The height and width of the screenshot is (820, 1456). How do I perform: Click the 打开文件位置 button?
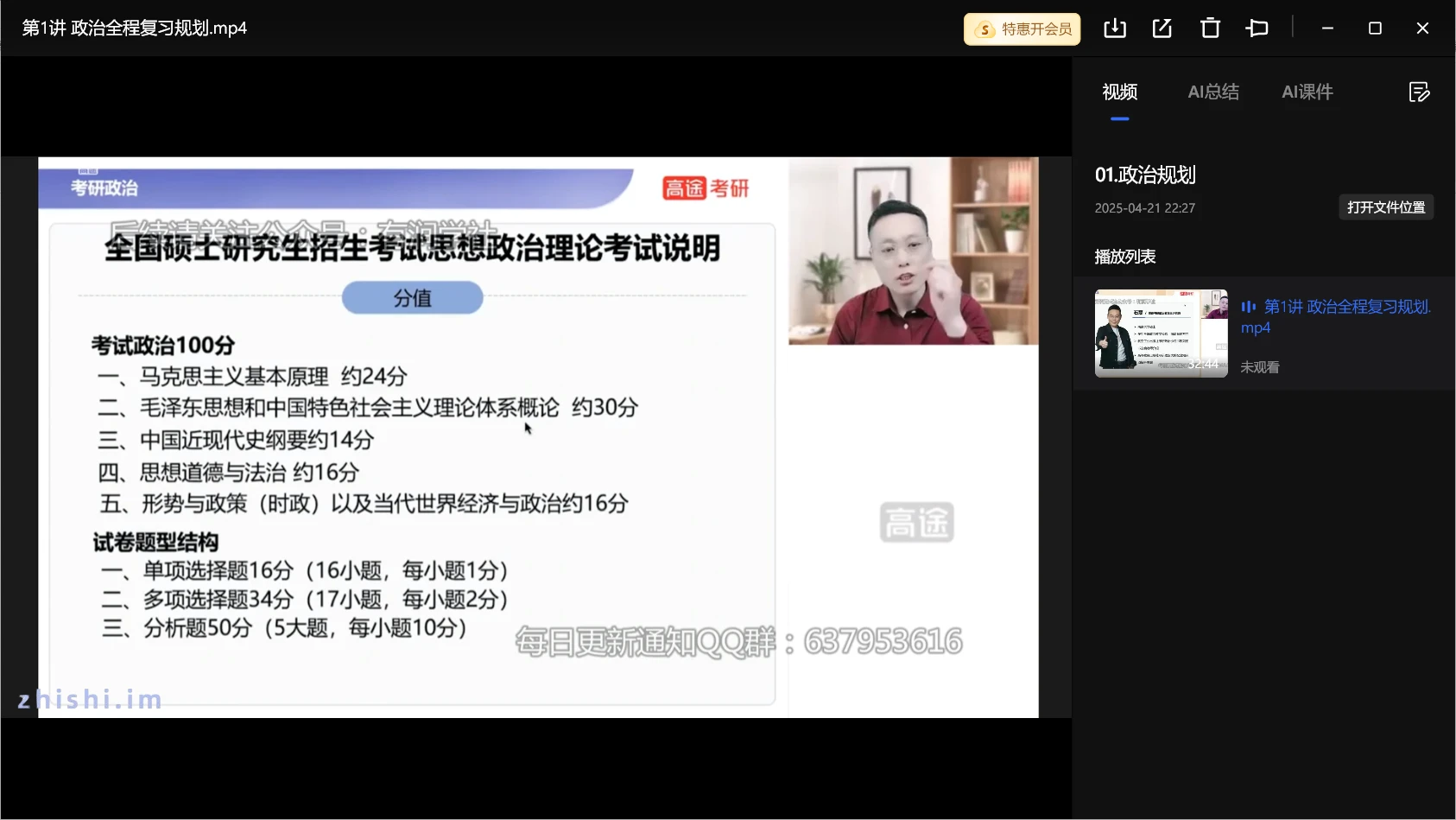1385,207
